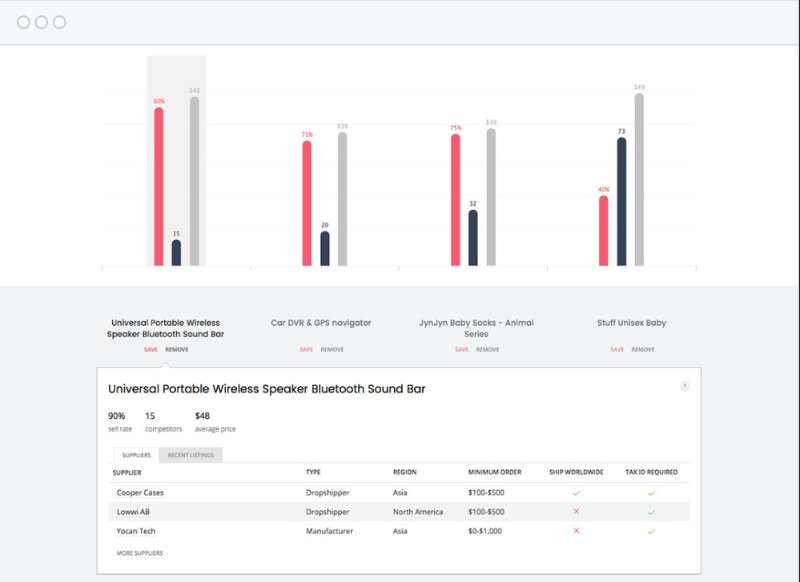The height and width of the screenshot is (582, 800).
Task: Click the Asia region in the Yocan Tech row
Action: click(x=400, y=531)
